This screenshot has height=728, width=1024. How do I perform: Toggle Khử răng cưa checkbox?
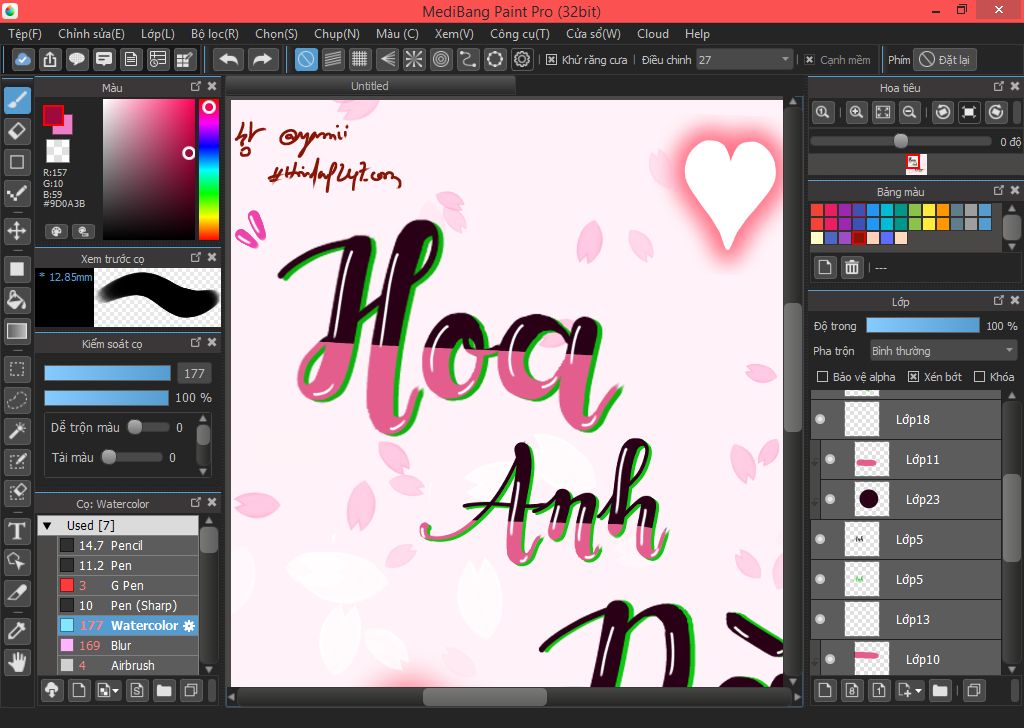tap(551, 59)
